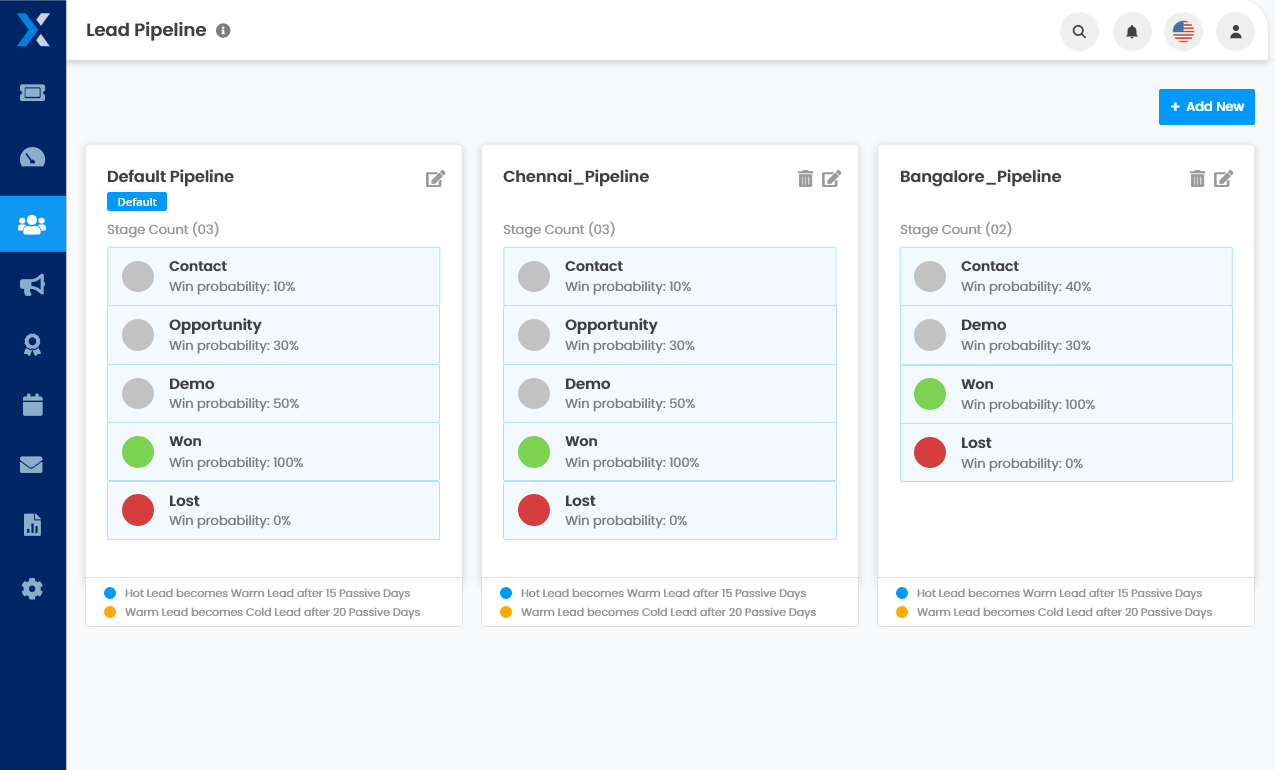Screen dimensions: 1275x770
Task: Click the info icon beside Lead Pipeline
Action: (223, 30)
